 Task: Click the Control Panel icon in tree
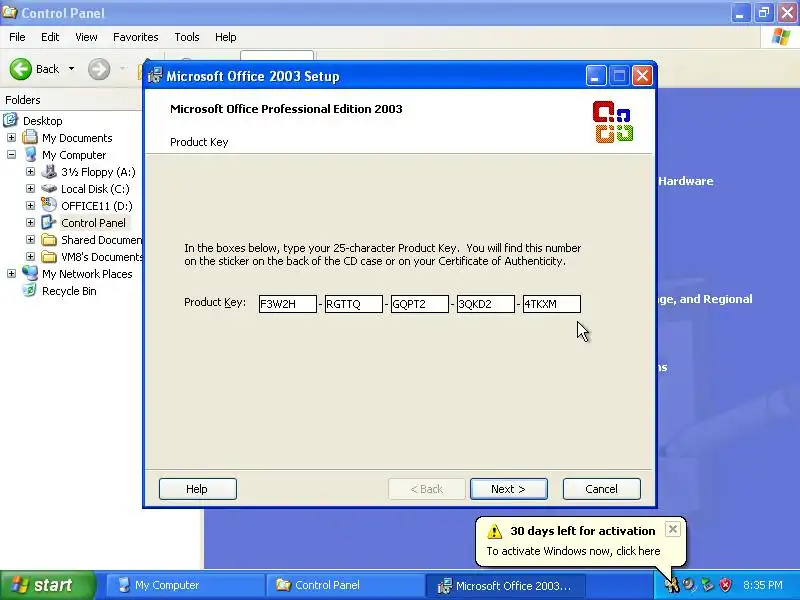(x=49, y=222)
